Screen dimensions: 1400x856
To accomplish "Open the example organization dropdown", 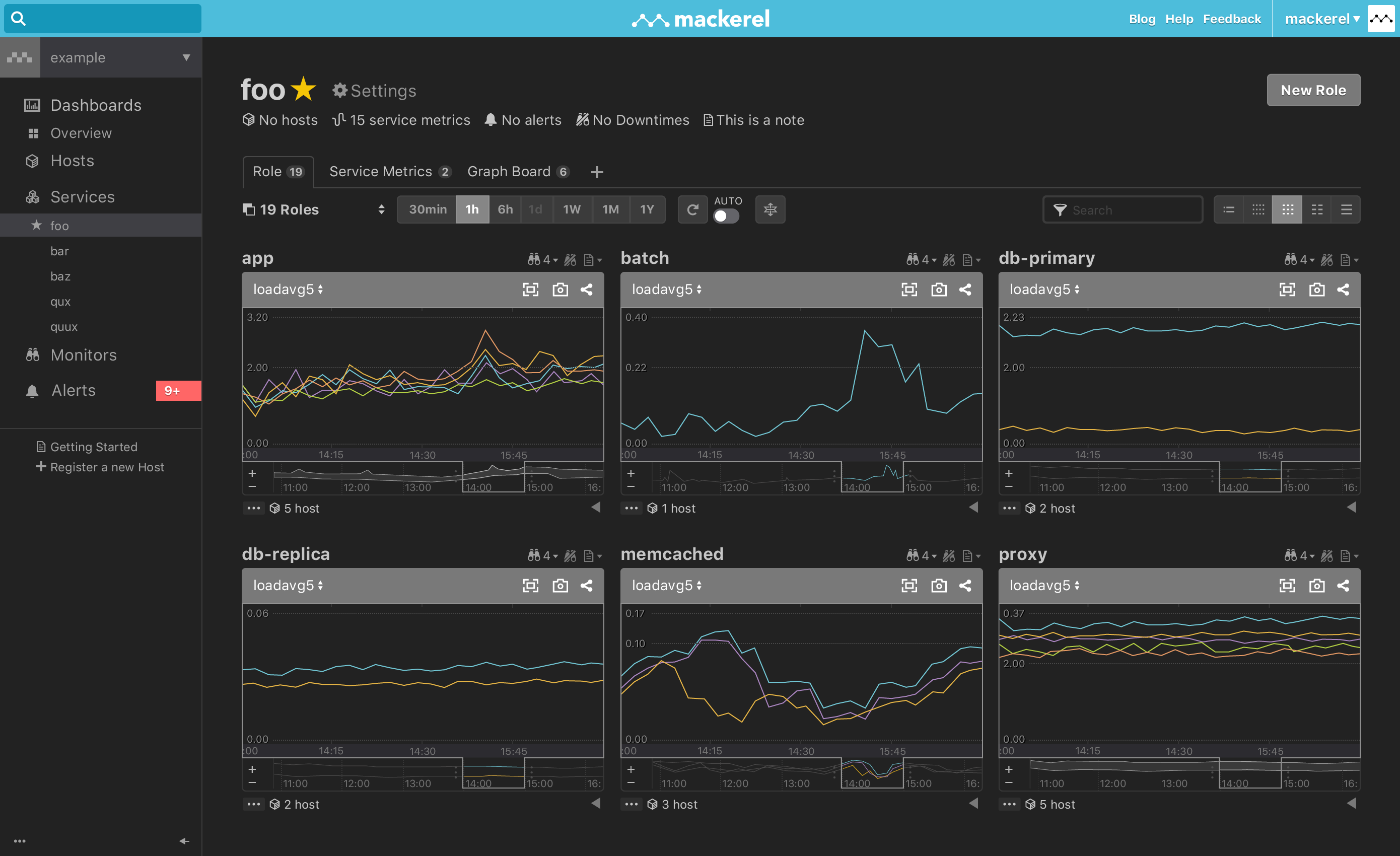I will [120, 57].
